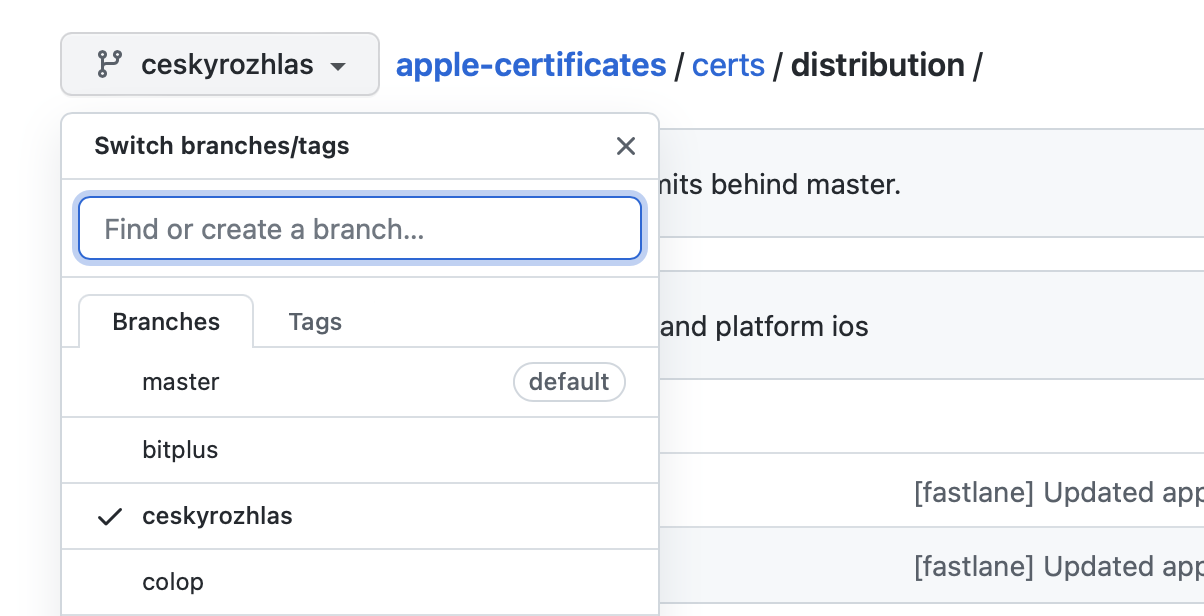Click the 'default' badge next to master
The image size is (1204, 616).
(x=569, y=382)
